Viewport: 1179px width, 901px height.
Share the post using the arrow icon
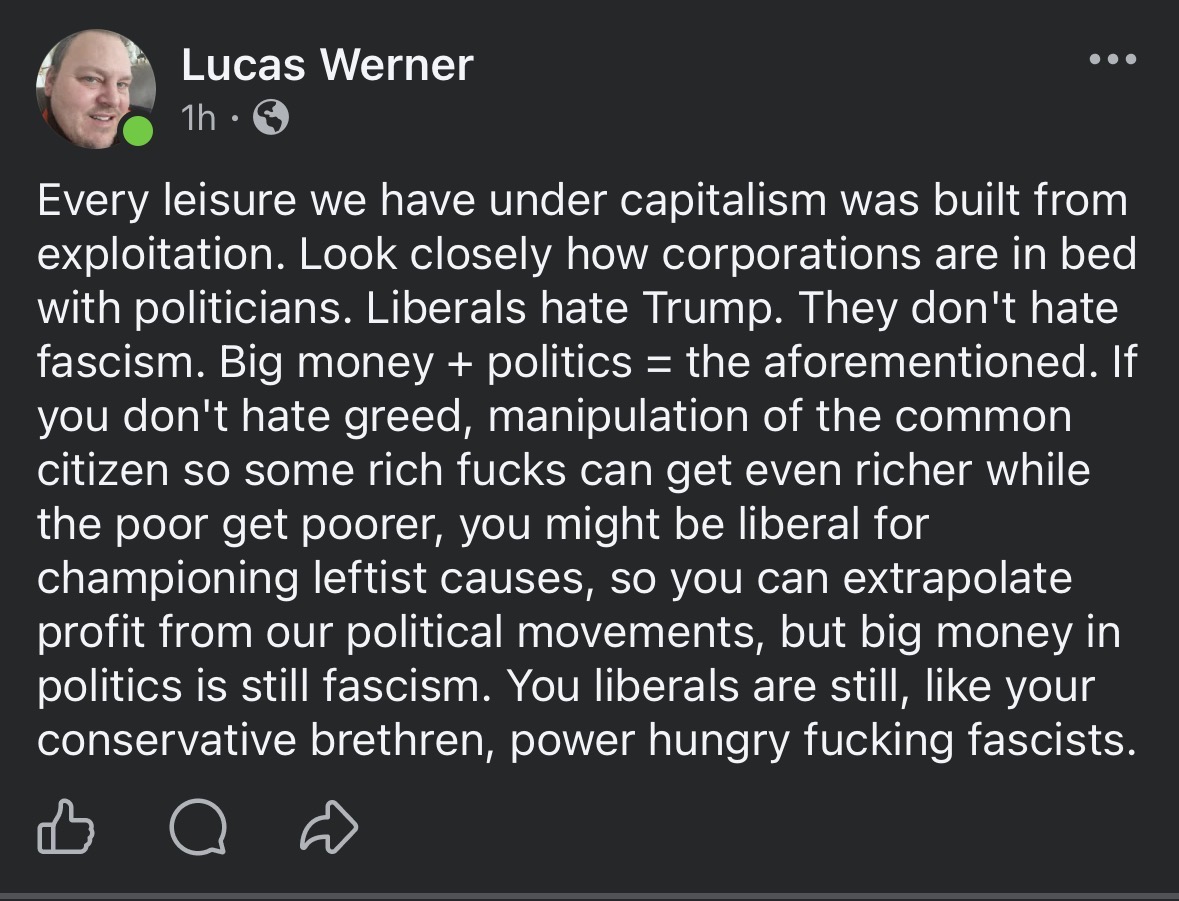pyautogui.click(x=329, y=827)
